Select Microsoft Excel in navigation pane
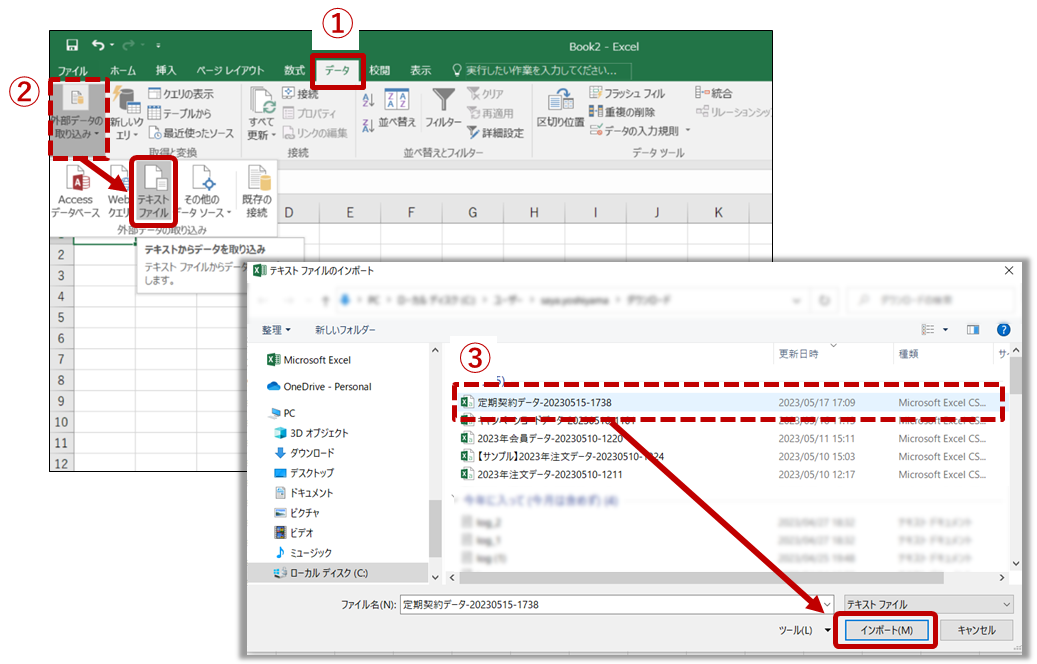This screenshot has width=1037, height=664. pyautogui.click(x=309, y=360)
